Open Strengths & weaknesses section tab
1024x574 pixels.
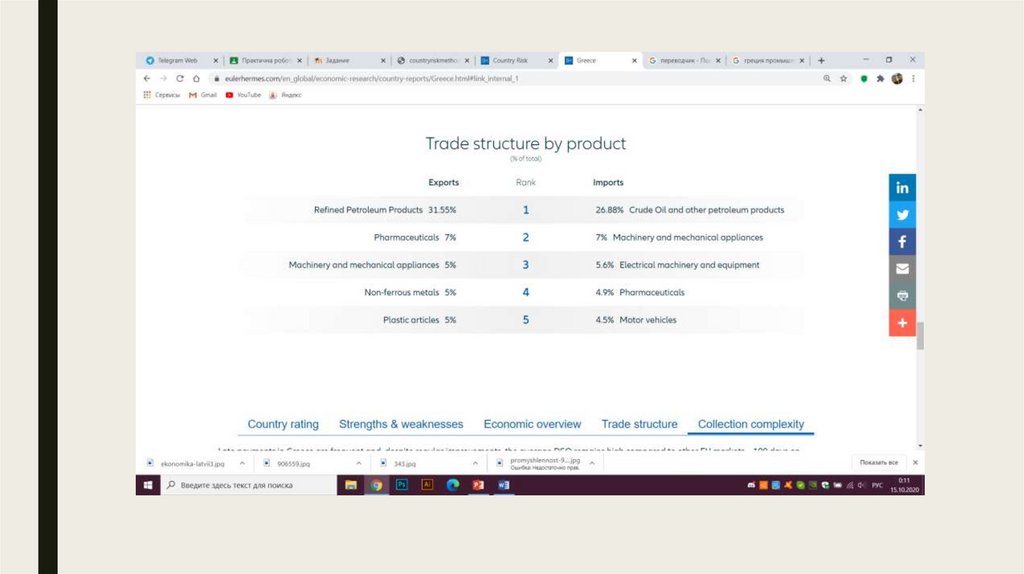click(401, 424)
